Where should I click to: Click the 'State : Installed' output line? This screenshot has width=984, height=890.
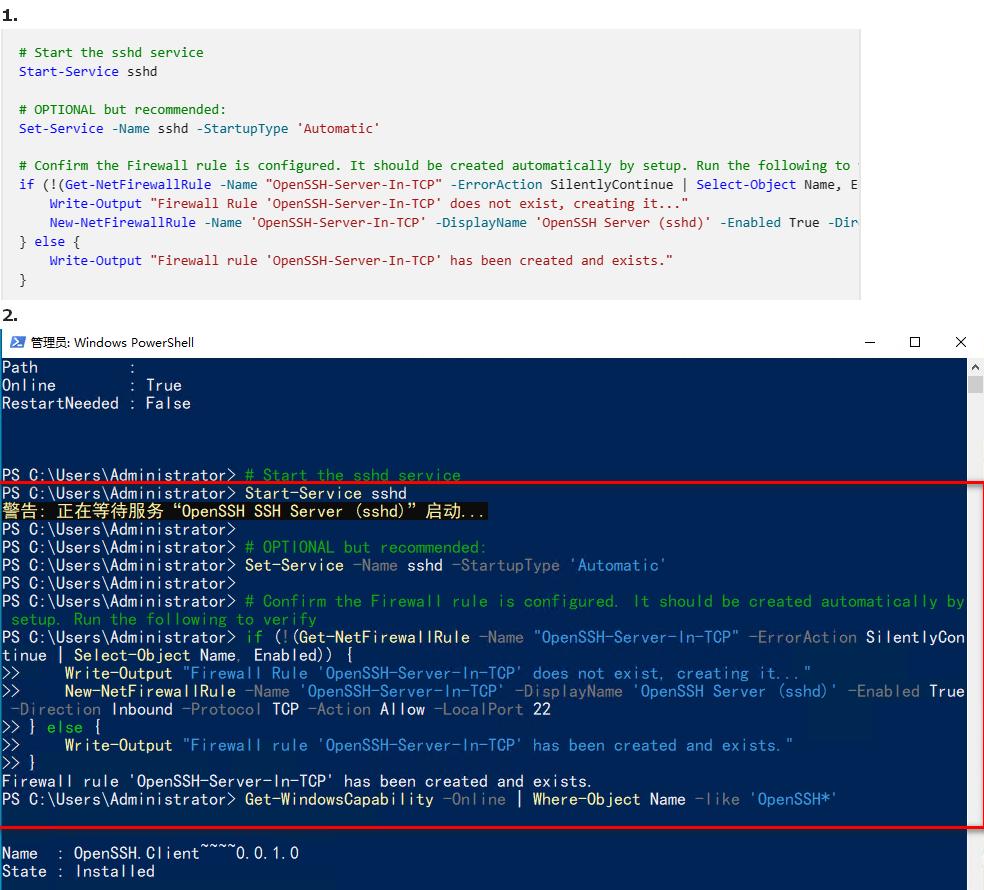[x=78, y=871]
